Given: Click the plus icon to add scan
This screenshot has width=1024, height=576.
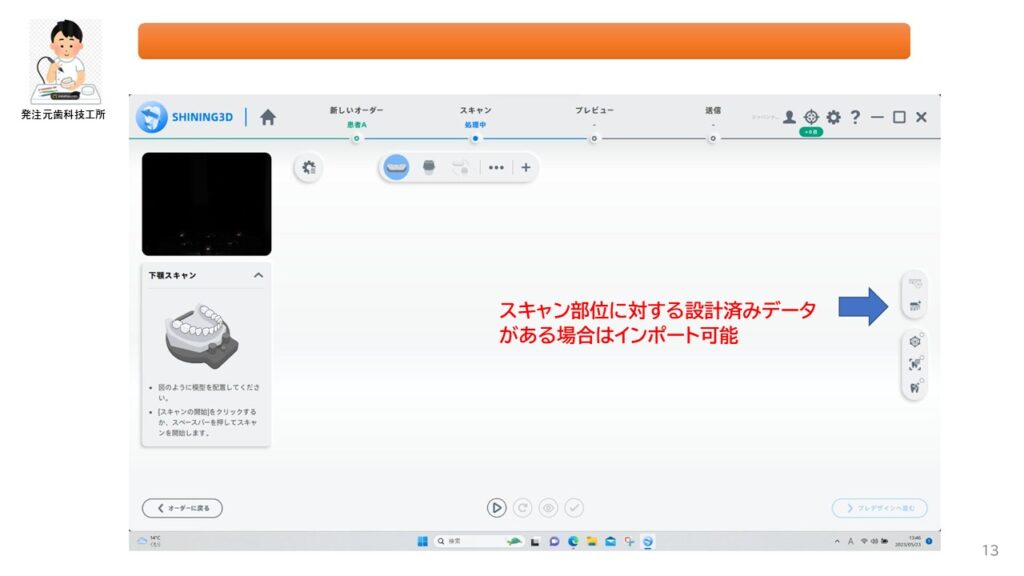Looking at the screenshot, I should coord(526,167).
